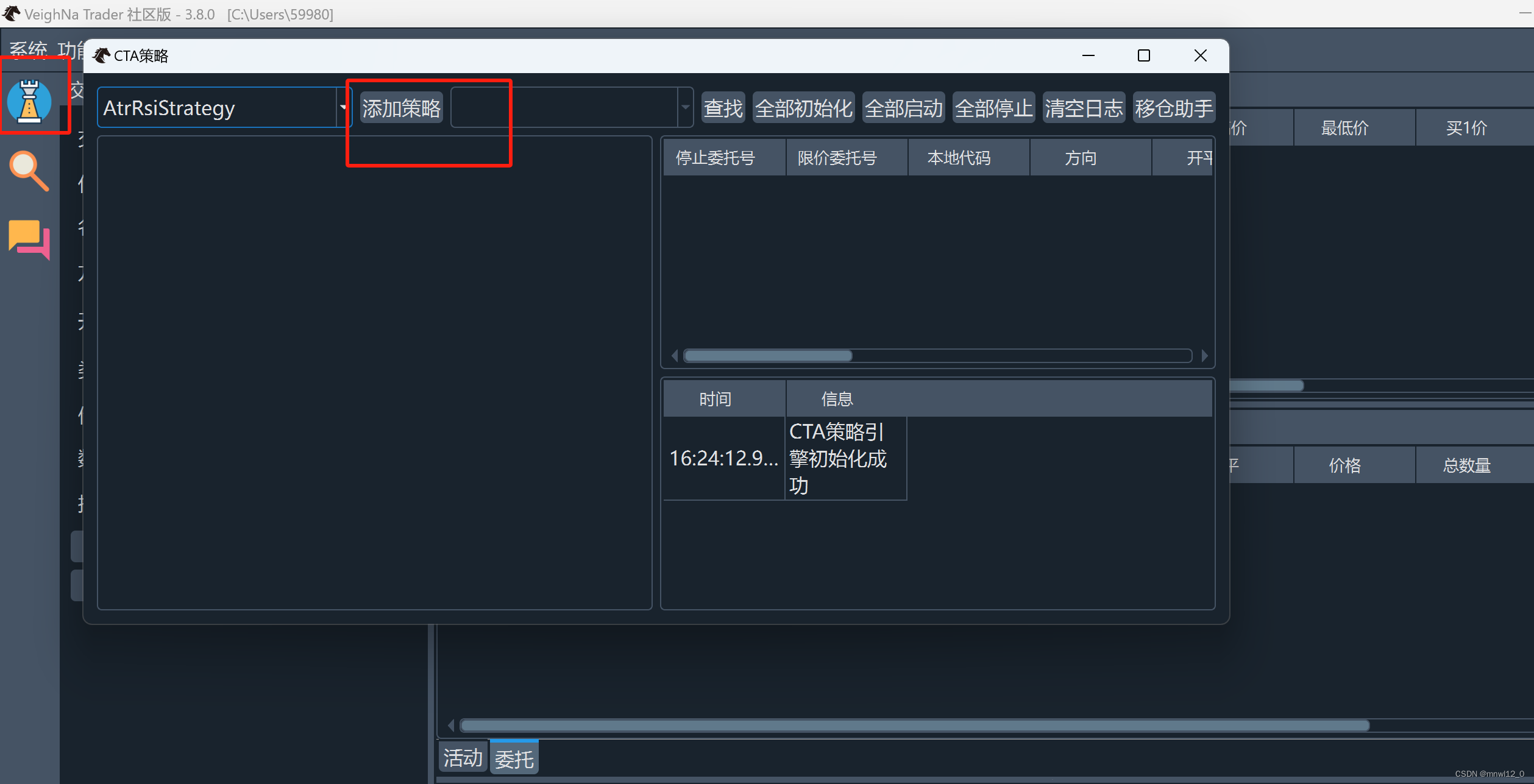Minimize the CTA策略 dialog window
Screen dimensions: 1534x784
1088,56
